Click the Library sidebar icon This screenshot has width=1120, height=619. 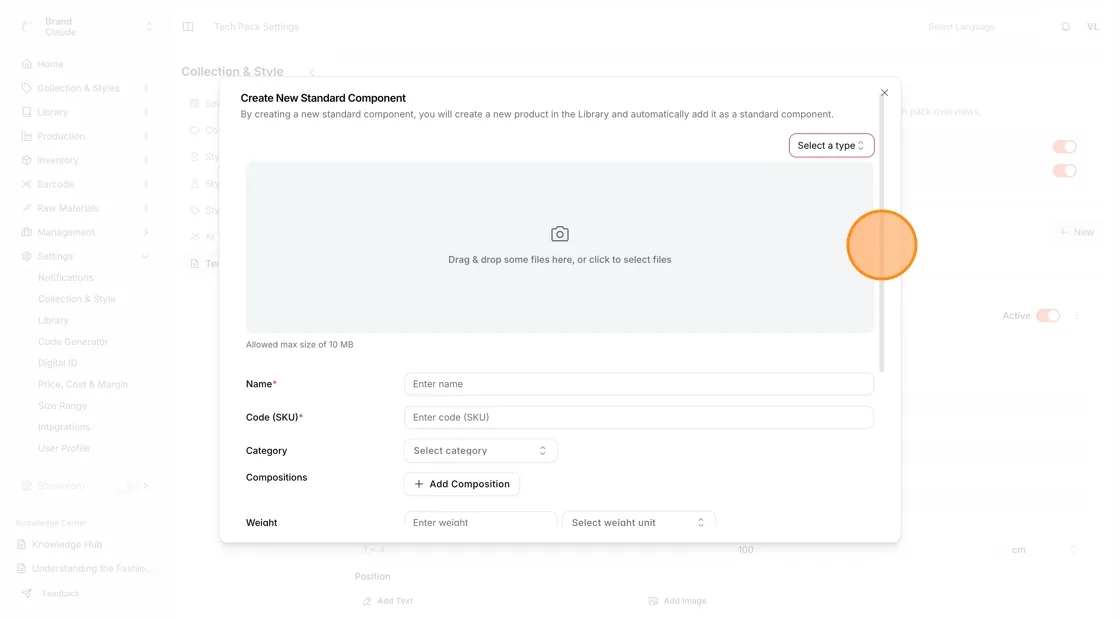26,112
